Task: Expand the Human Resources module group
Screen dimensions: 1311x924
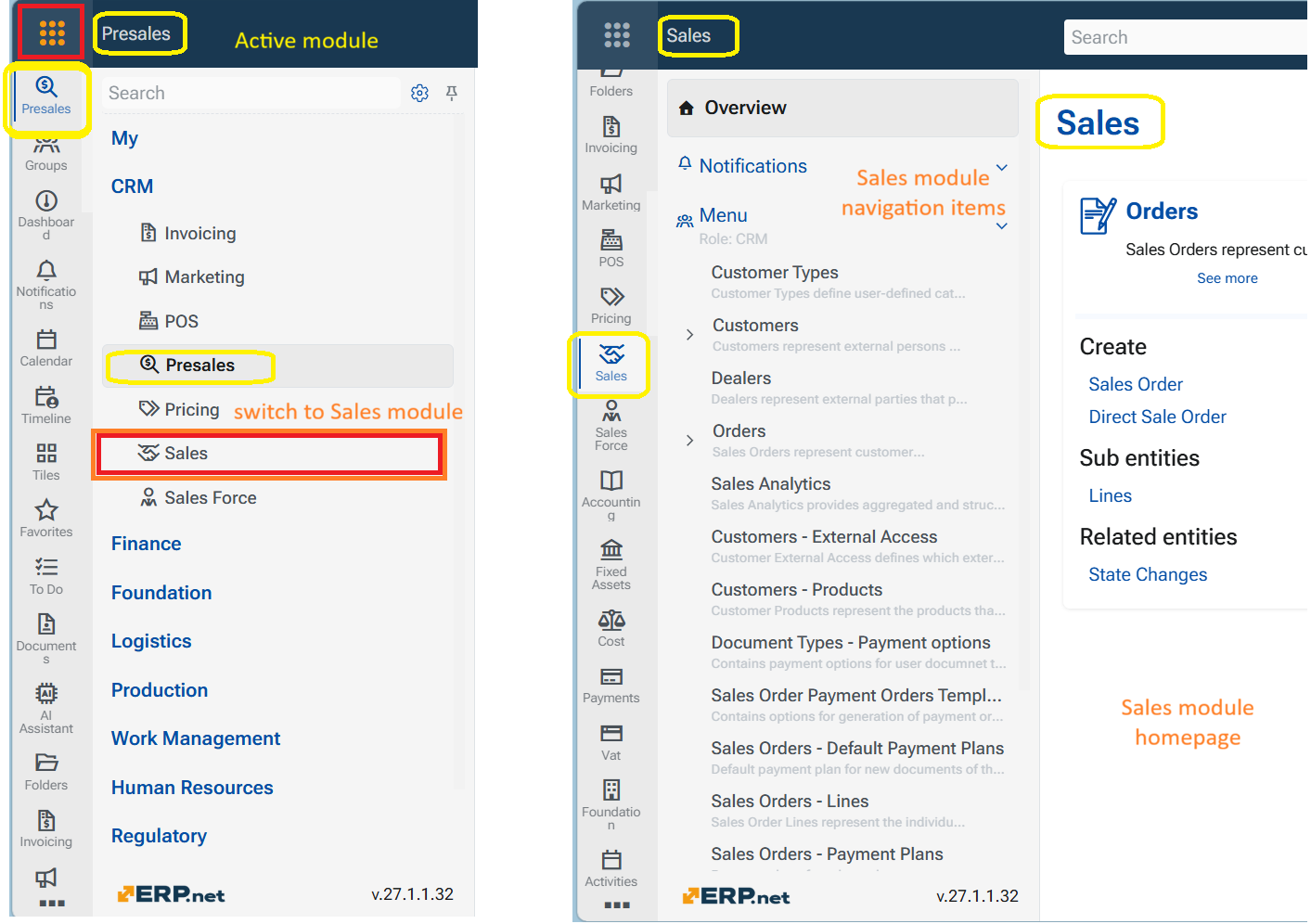Action: tap(193, 788)
